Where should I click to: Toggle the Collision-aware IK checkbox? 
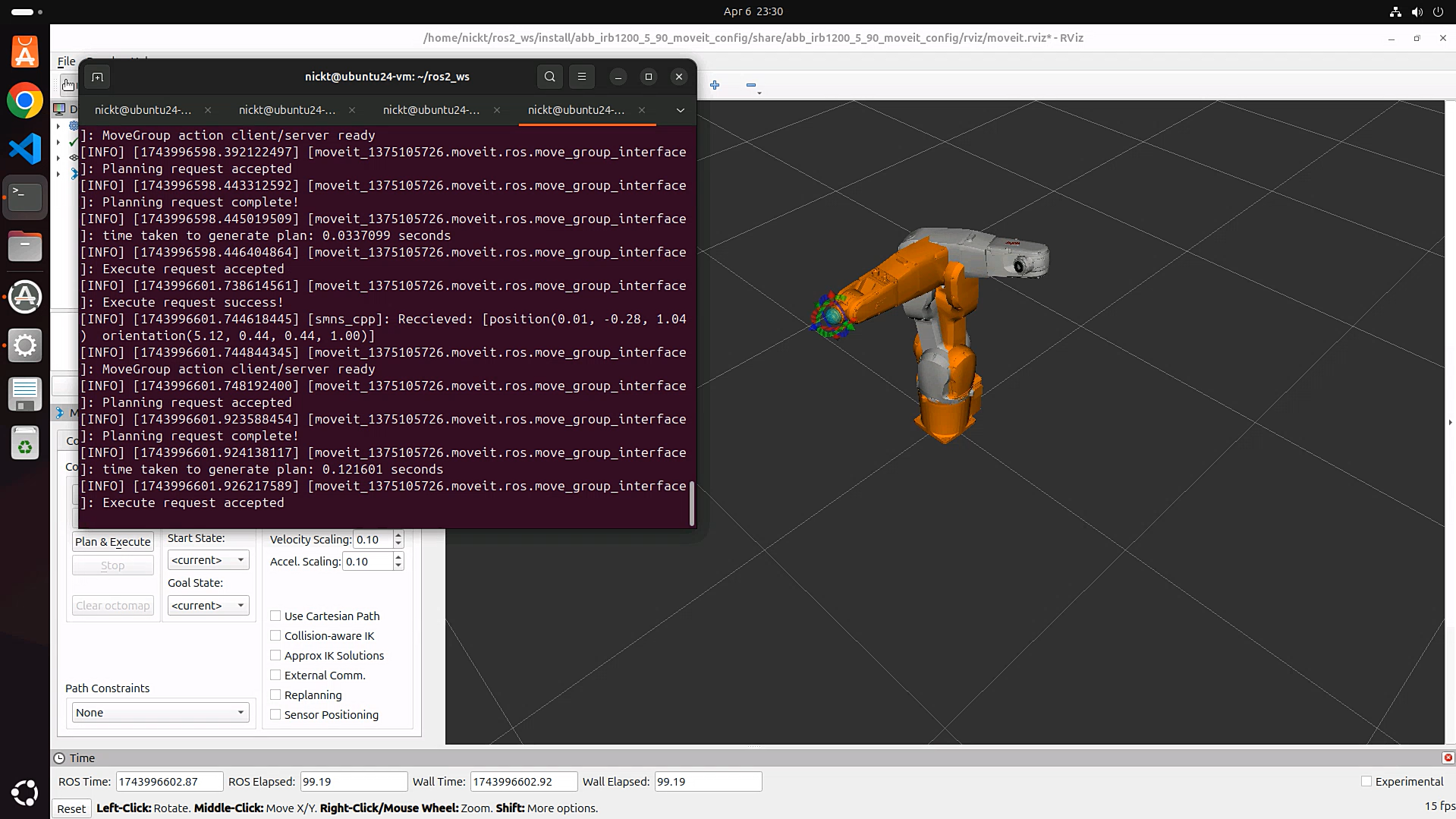click(275, 636)
